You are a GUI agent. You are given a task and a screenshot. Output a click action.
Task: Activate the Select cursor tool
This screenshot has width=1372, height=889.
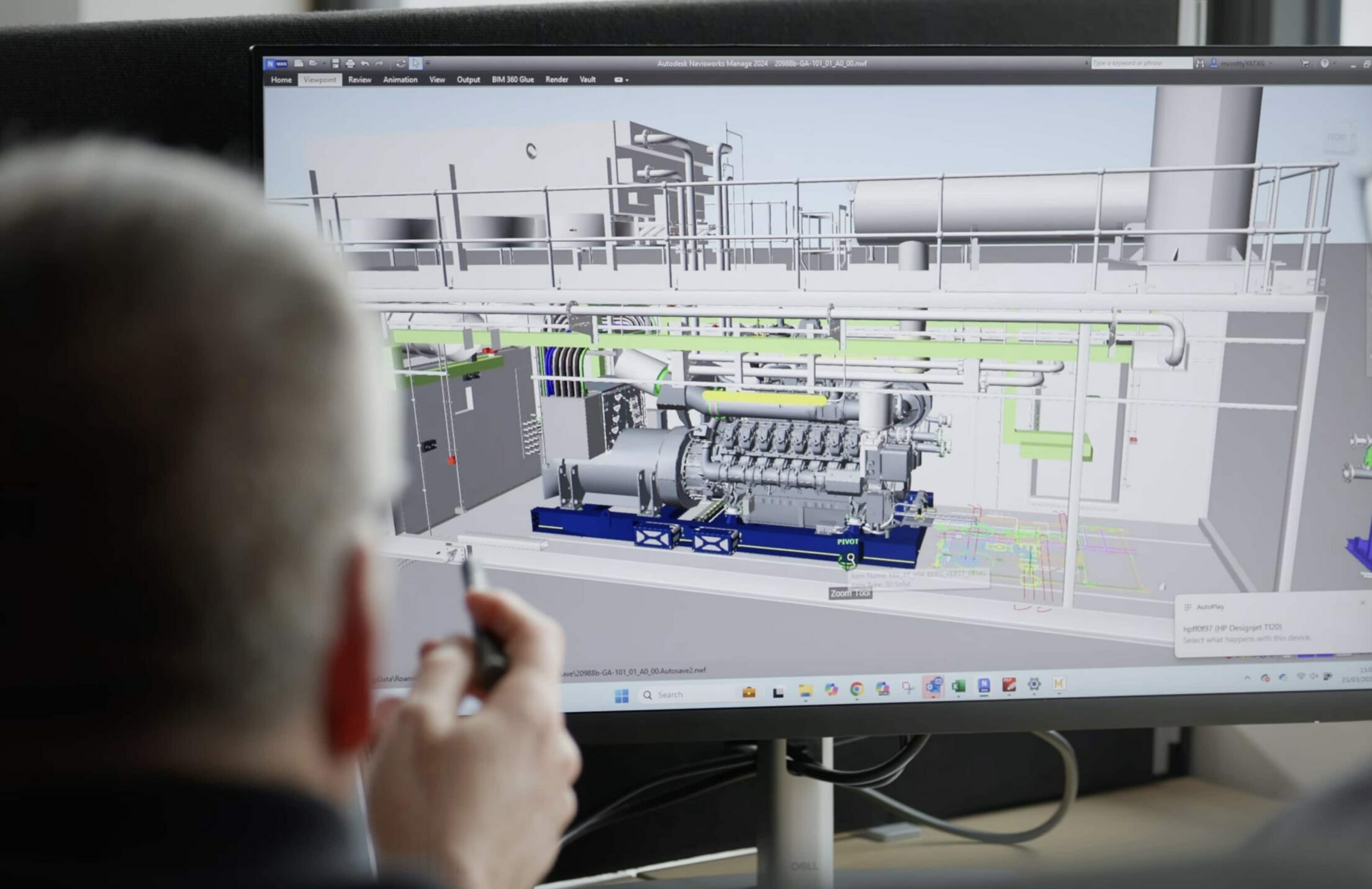(x=416, y=63)
